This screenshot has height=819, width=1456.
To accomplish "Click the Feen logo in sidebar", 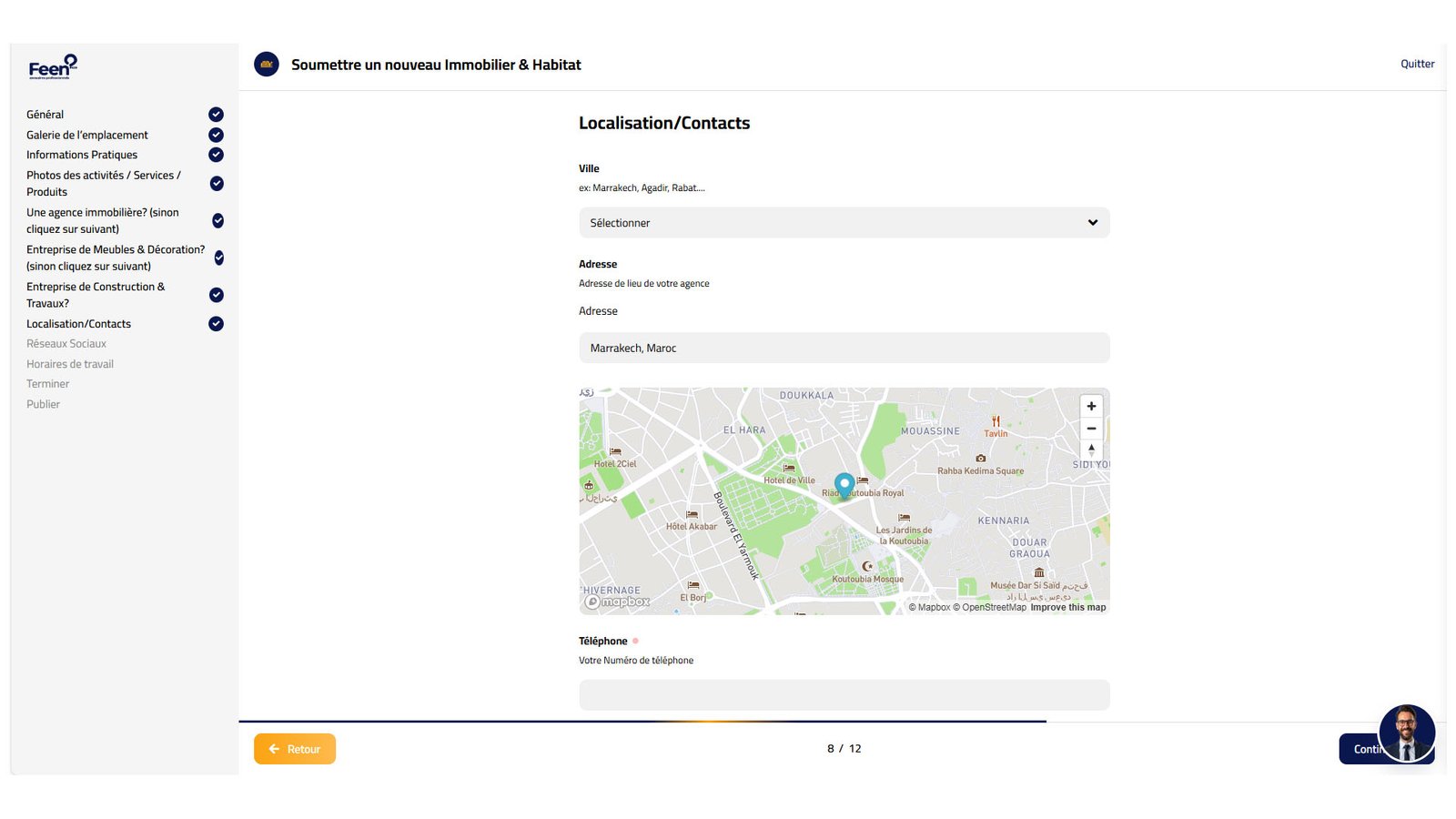I will (53, 67).
